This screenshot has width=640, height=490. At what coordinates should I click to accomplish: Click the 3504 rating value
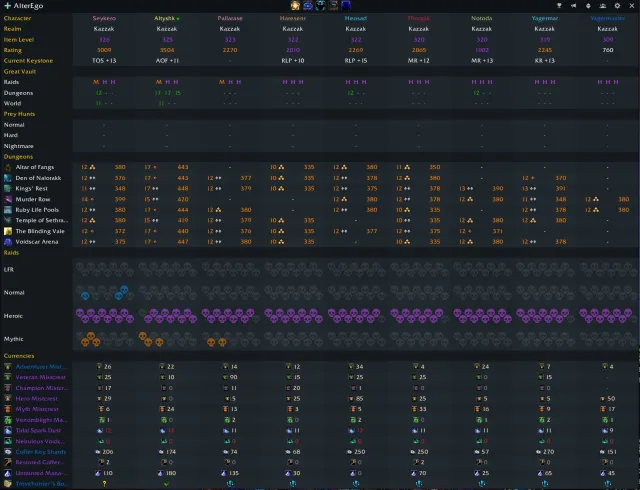click(167, 50)
